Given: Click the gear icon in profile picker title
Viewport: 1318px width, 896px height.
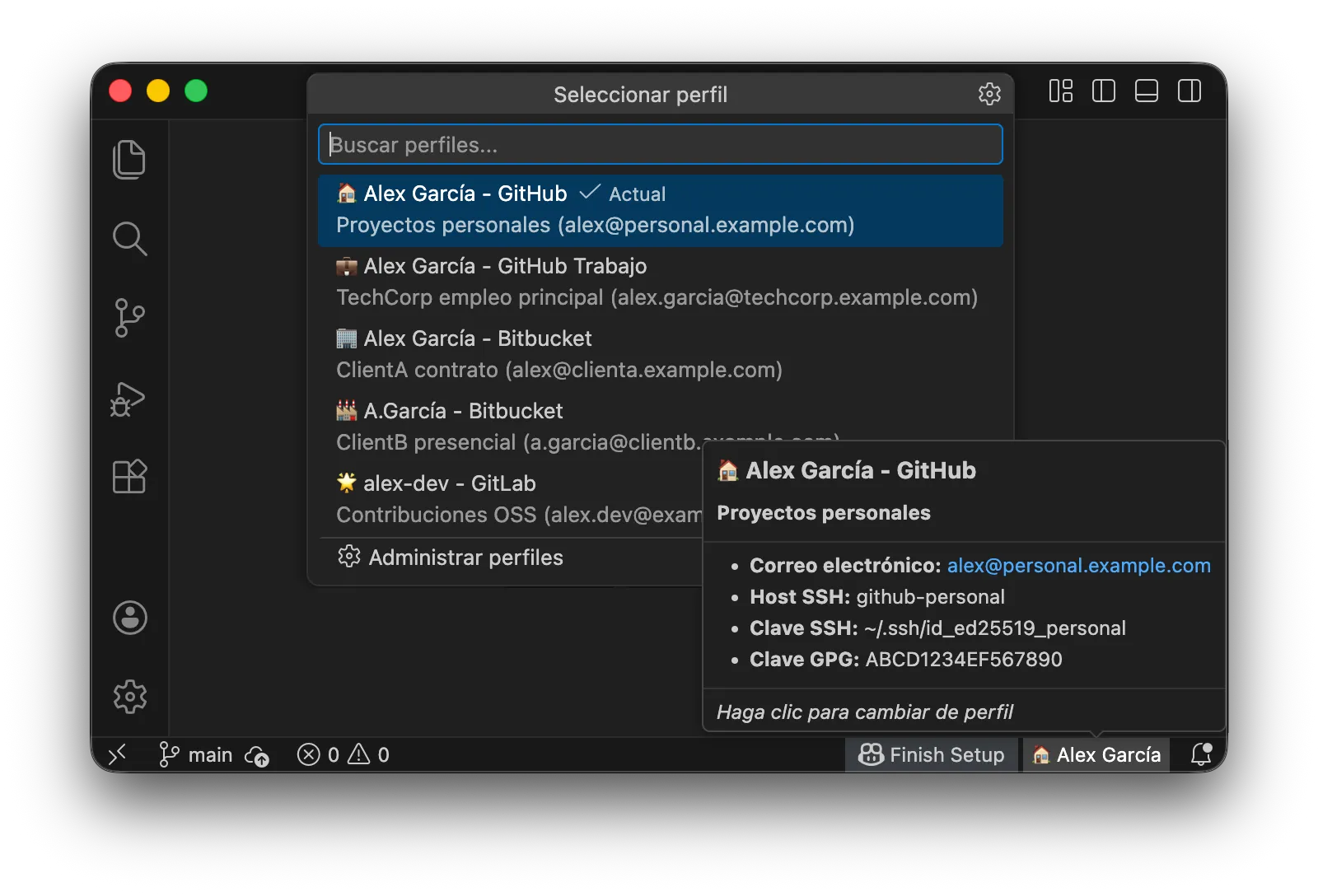Looking at the screenshot, I should coord(989,94).
